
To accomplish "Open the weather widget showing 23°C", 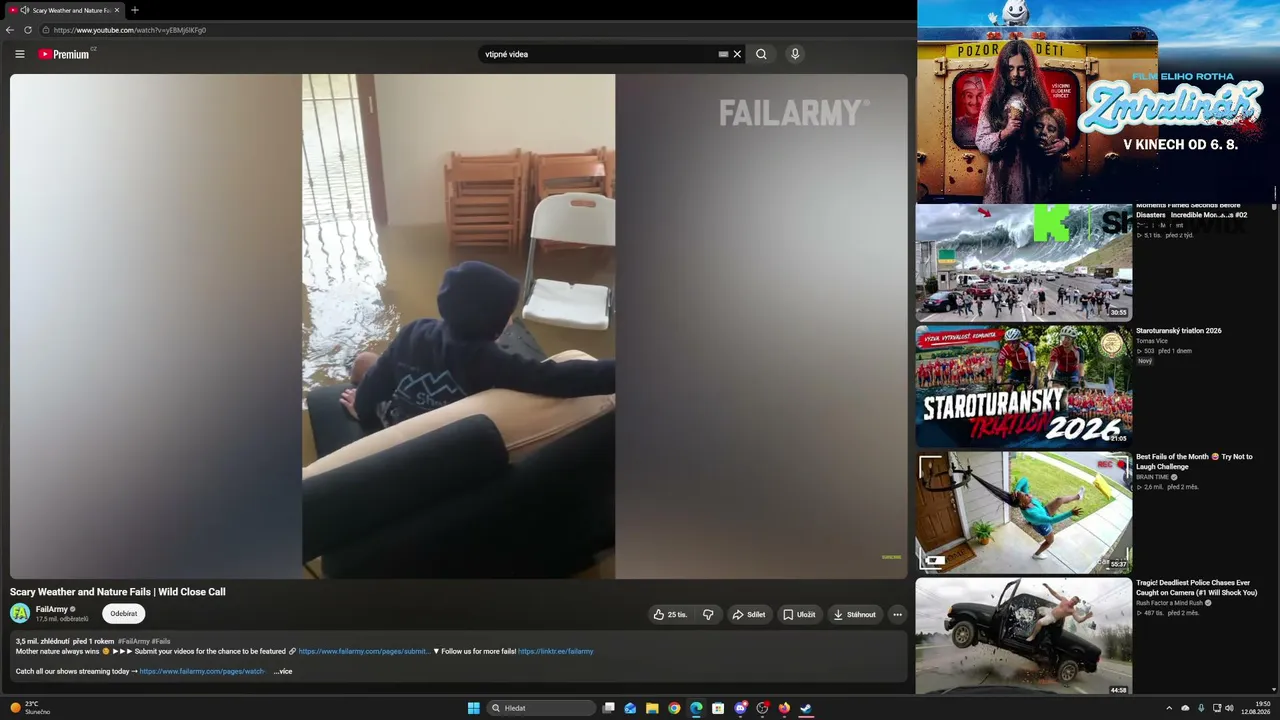I will [x=31, y=708].
